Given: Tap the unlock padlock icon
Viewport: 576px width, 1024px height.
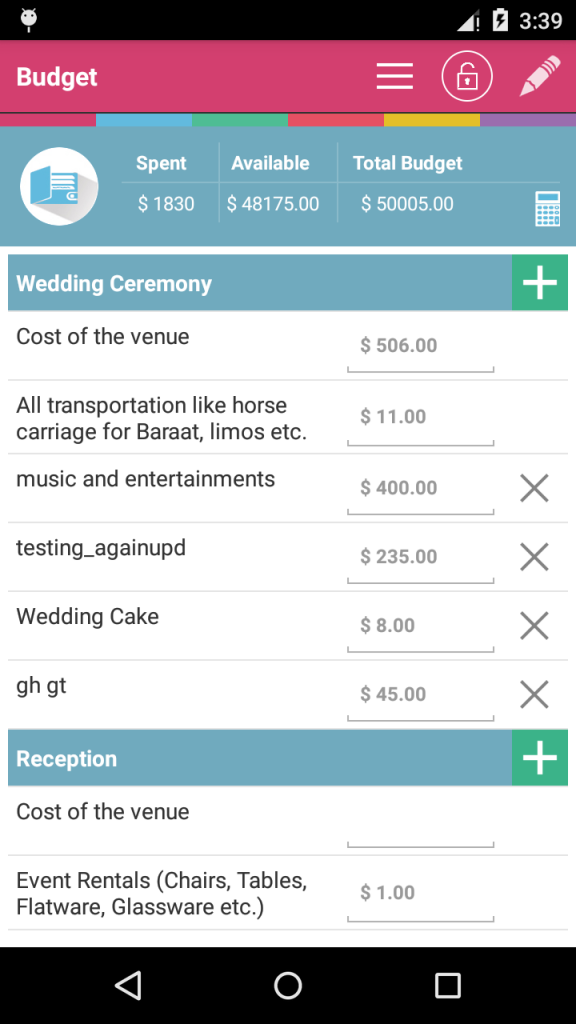Looking at the screenshot, I should (x=467, y=77).
